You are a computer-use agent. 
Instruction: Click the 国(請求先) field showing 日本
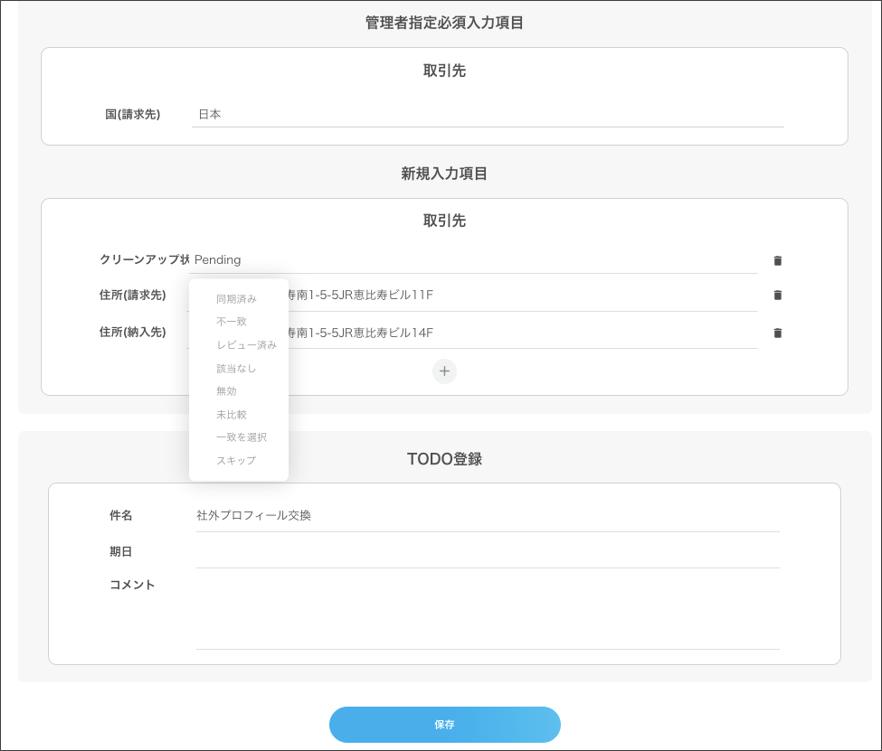tap(487, 115)
